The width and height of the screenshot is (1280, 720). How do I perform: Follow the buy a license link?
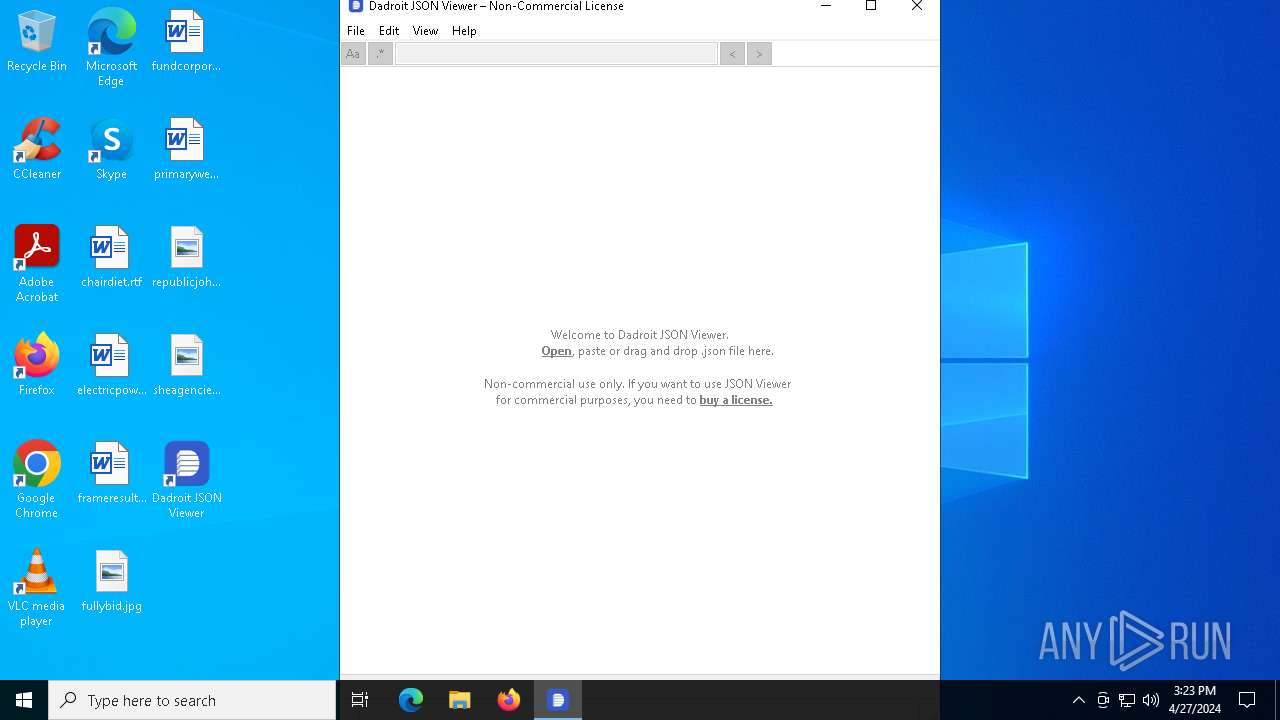(736, 400)
